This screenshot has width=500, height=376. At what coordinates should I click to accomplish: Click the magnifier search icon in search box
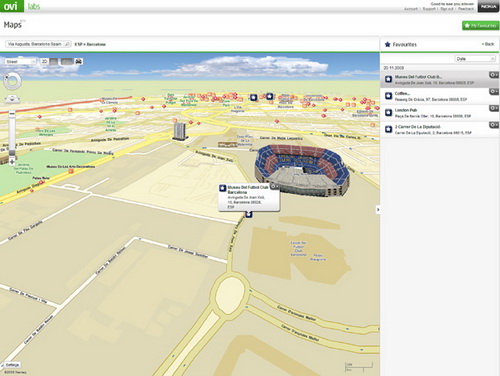pos(67,44)
